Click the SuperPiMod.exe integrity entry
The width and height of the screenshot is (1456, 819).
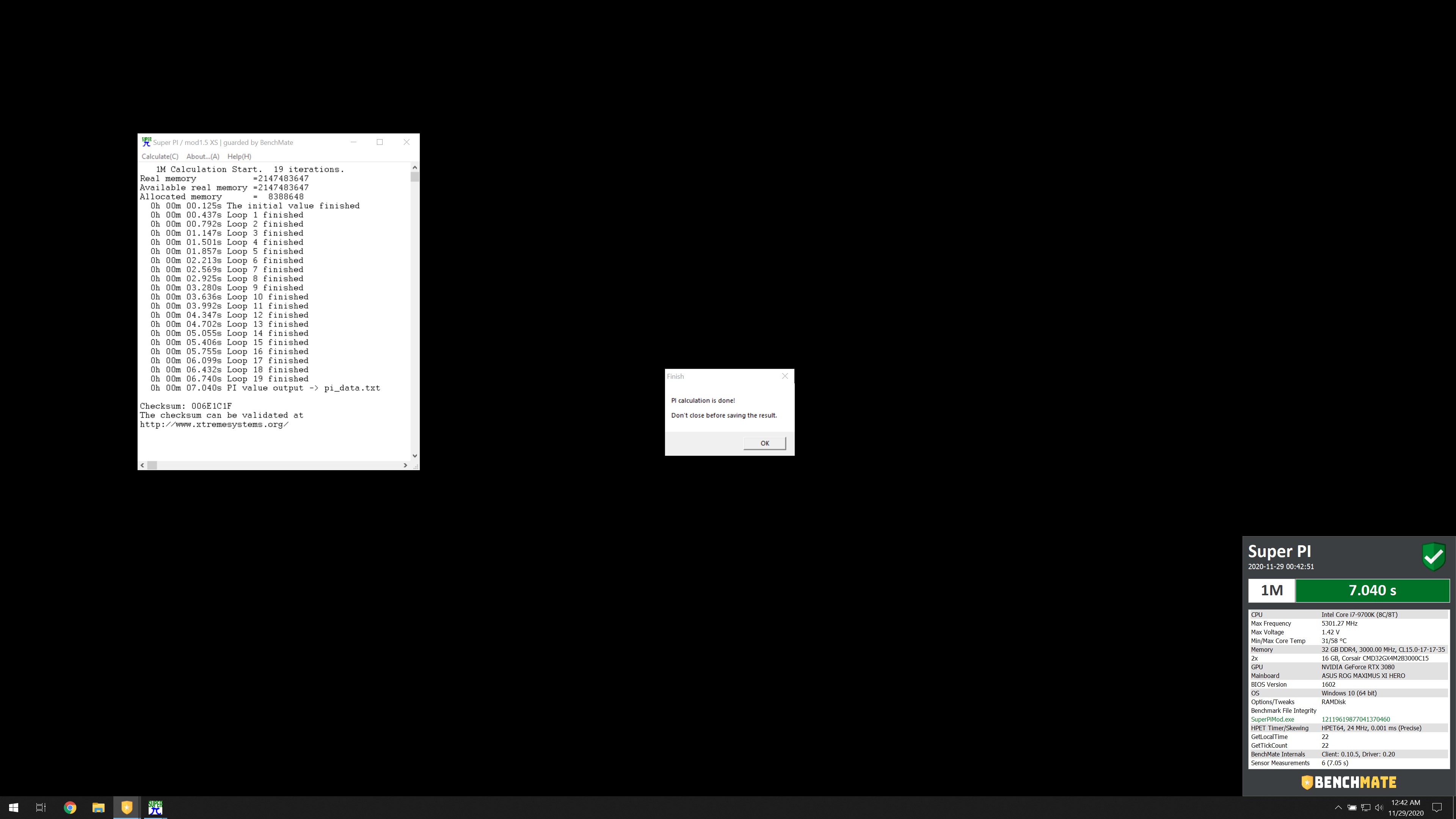point(1272,720)
